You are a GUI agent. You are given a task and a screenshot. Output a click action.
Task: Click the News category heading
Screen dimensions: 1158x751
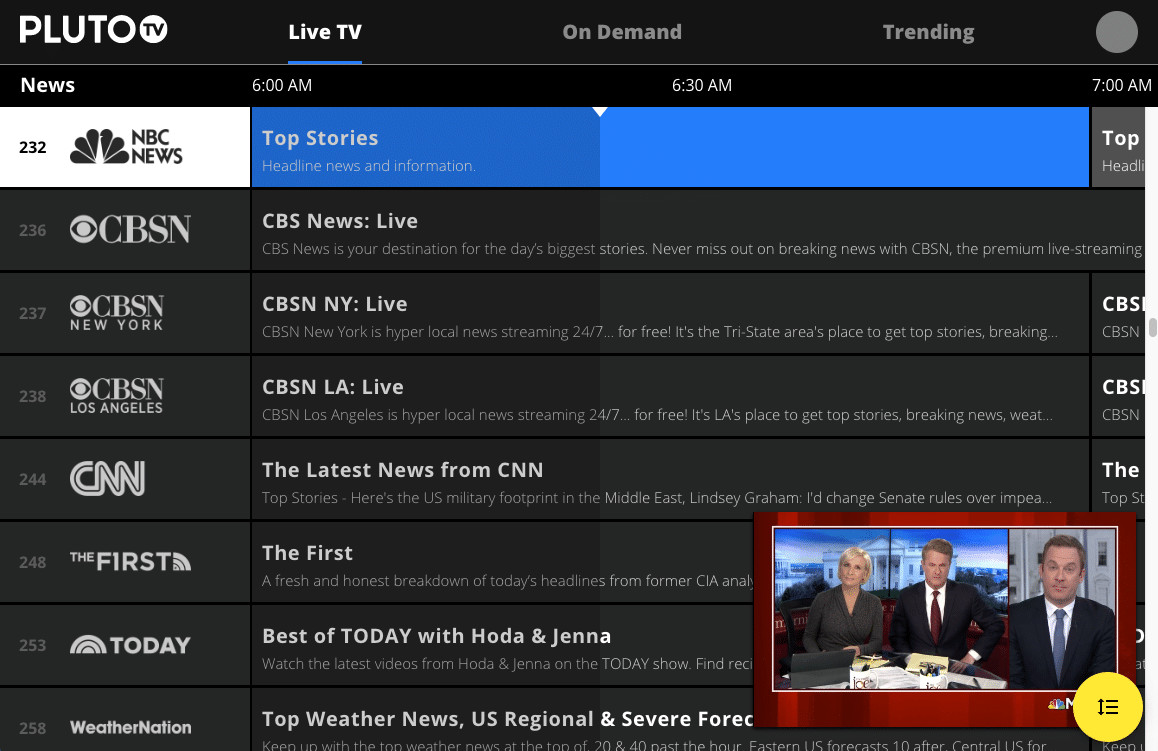(x=47, y=85)
